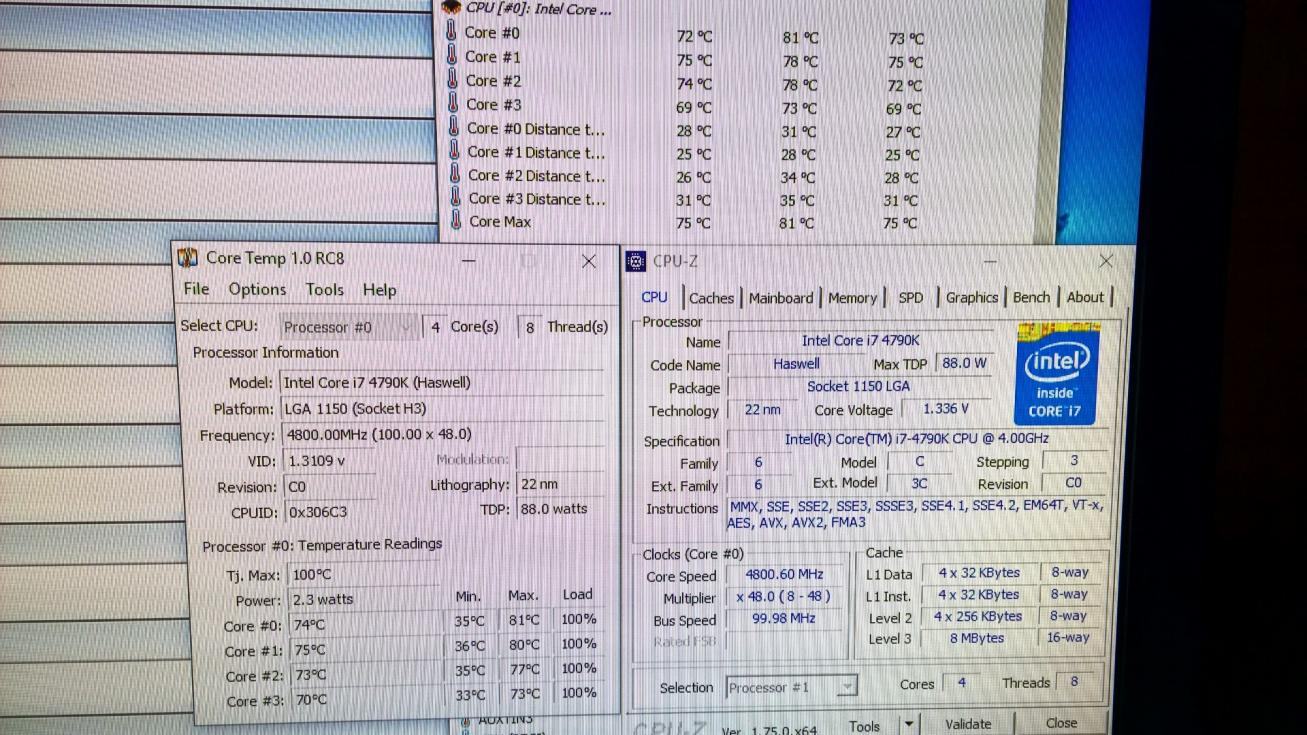Click the Intel Core i7 logo in CPU-Z
This screenshot has width=1307, height=735.
point(1057,375)
